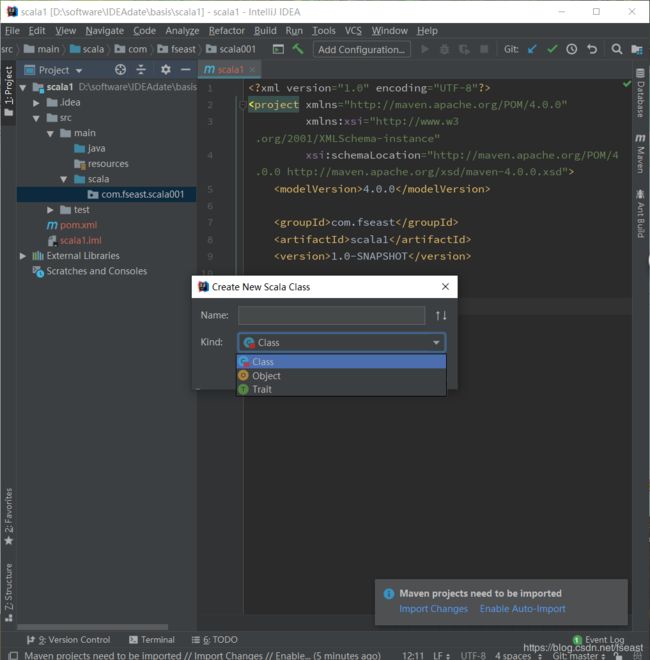Open the Z: Structure side tab
The image size is (650, 660).
tap(8, 593)
